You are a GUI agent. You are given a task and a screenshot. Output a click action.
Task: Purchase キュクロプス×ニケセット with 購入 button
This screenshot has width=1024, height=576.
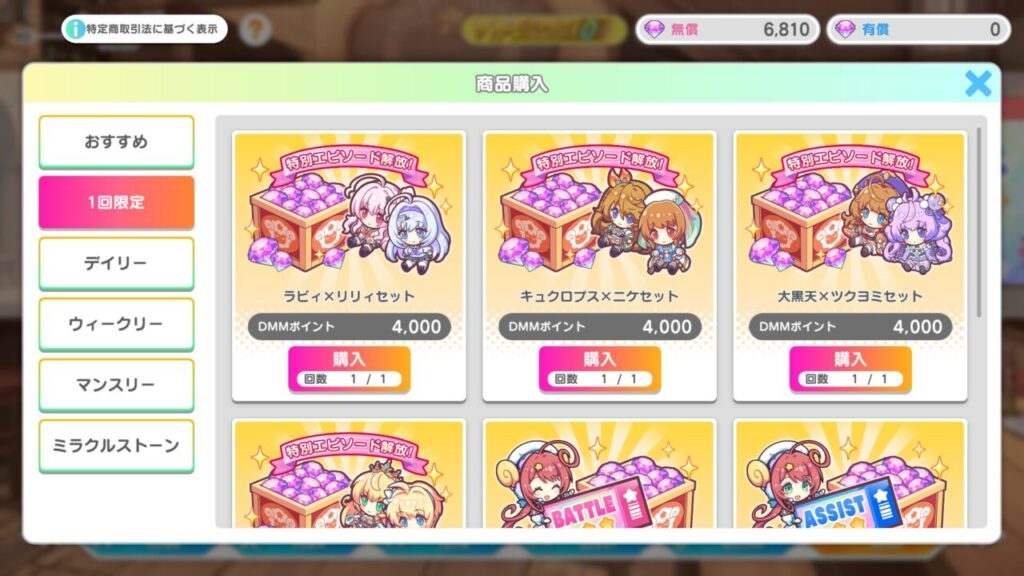point(600,369)
